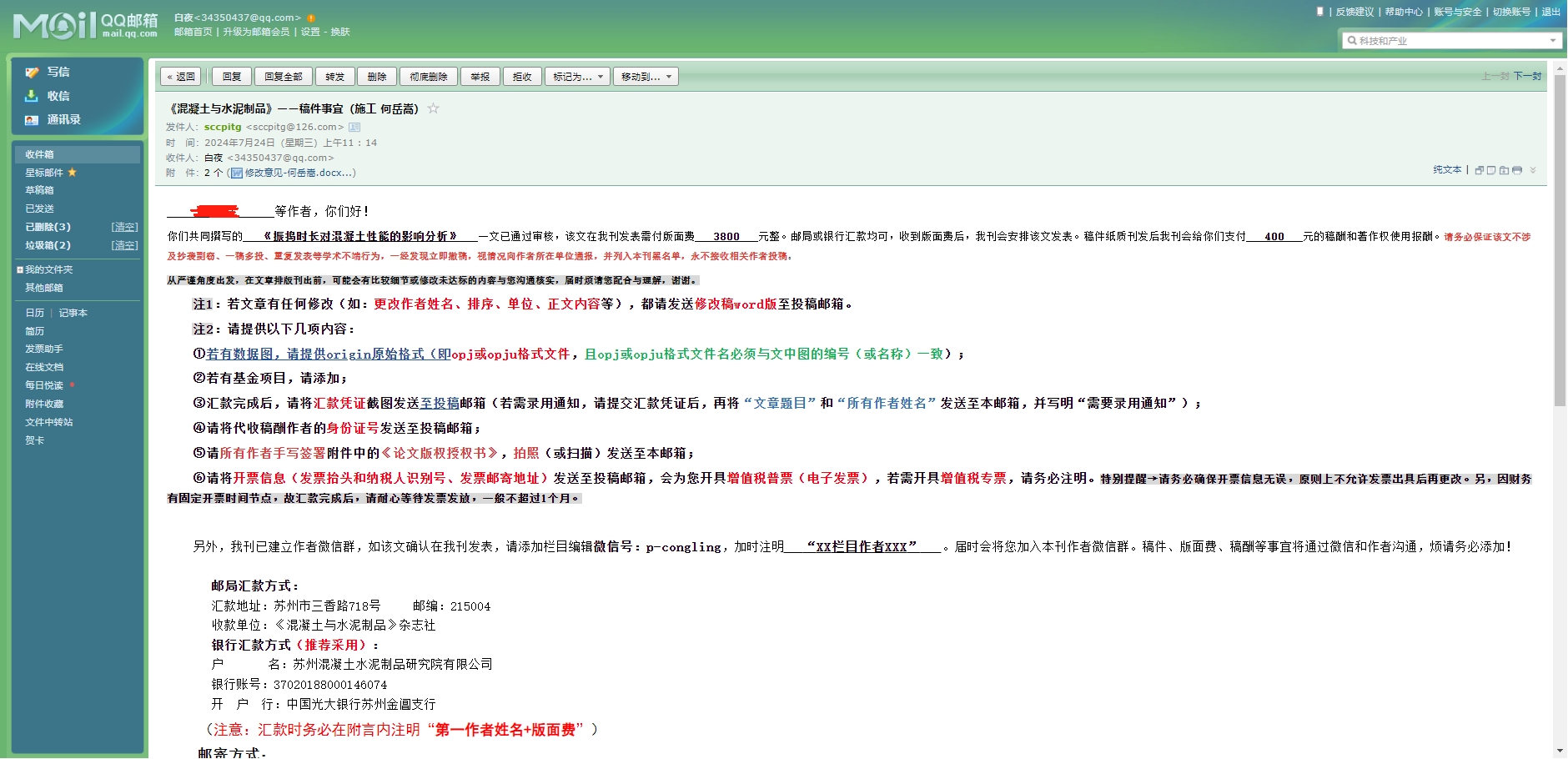
Task: Click the search input field showing 科技和产业
Action: click(1451, 41)
